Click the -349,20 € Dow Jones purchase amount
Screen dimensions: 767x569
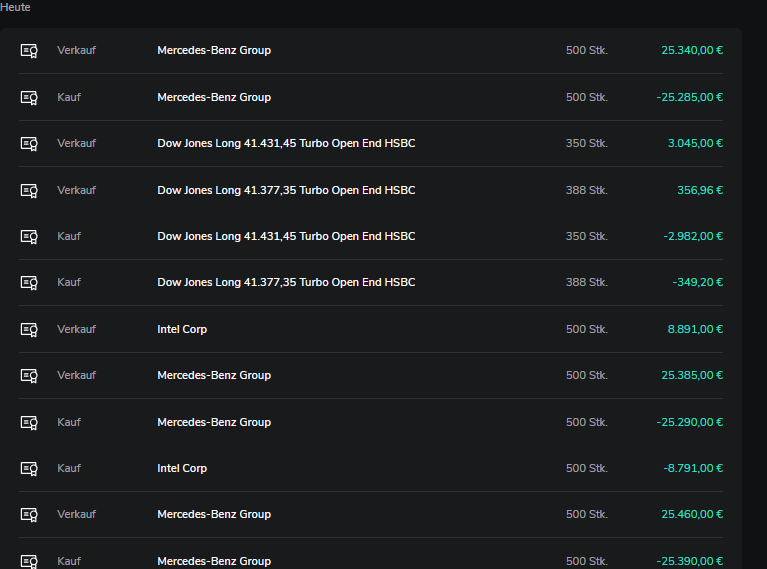coord(698,282)
